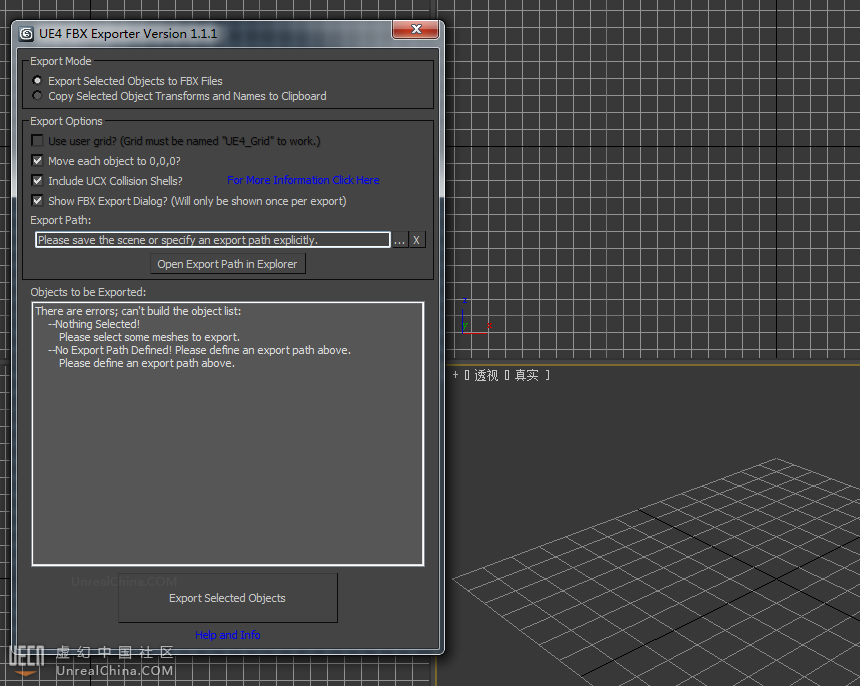The width and height of the screenshot is (860, 686).
Task: Click the axis tripod in the top viewport
Action: [475, 317]
